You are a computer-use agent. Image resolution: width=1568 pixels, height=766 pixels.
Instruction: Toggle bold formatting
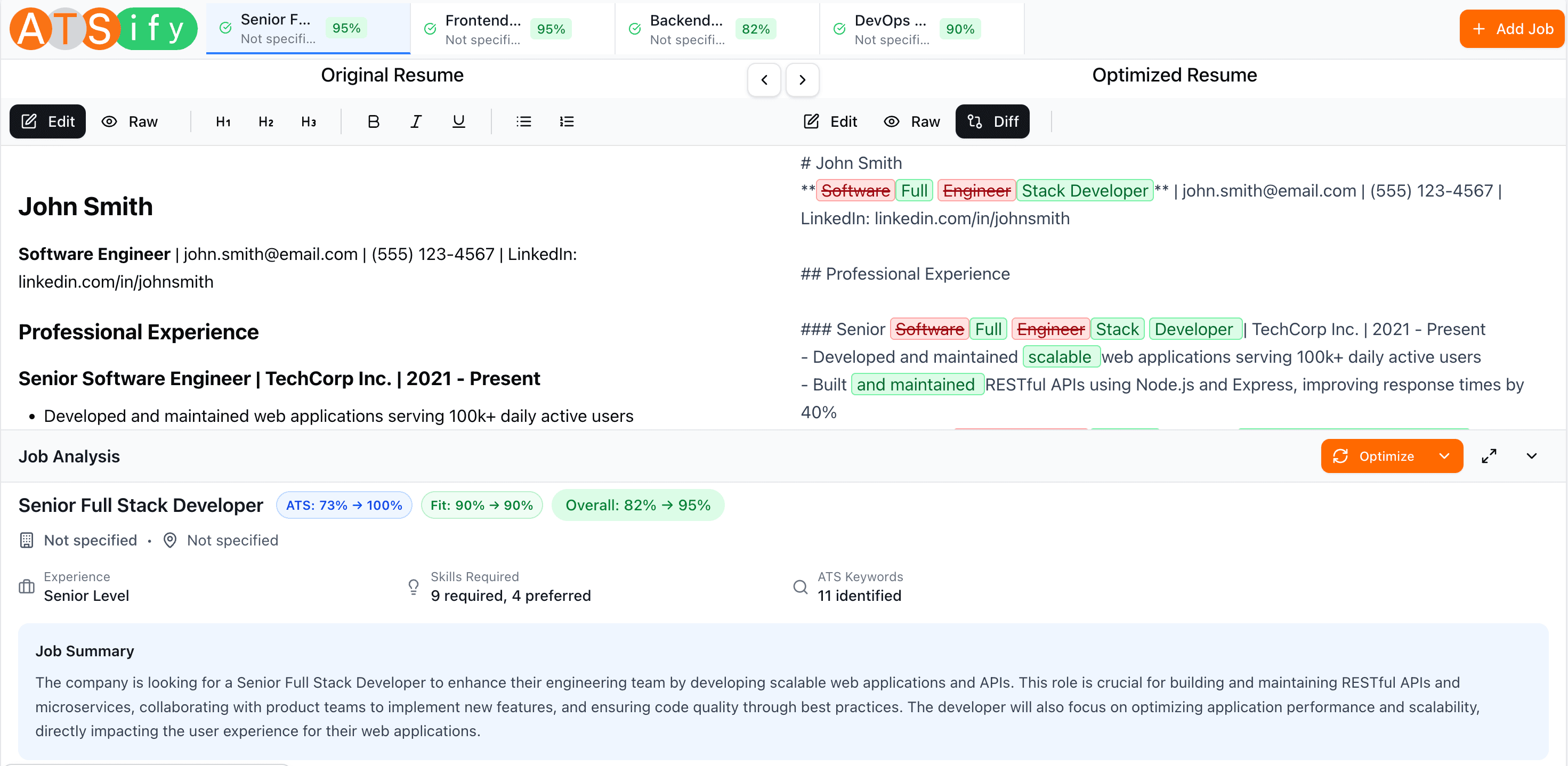point(373,121)
